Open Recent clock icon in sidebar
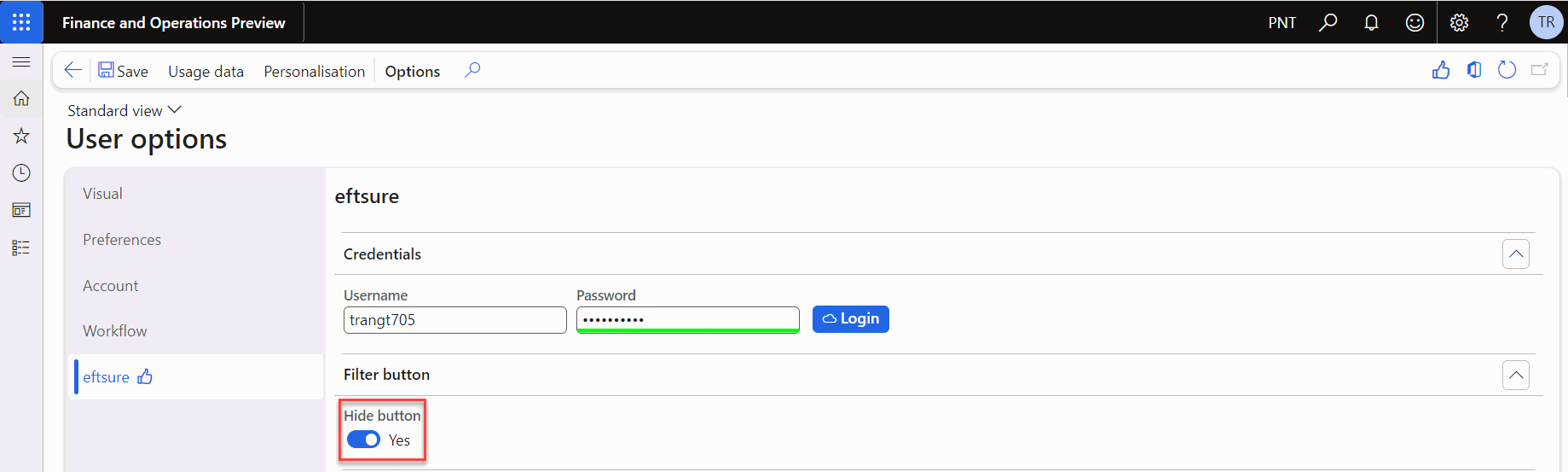The image size is (1568, 472). click(21, 173)
